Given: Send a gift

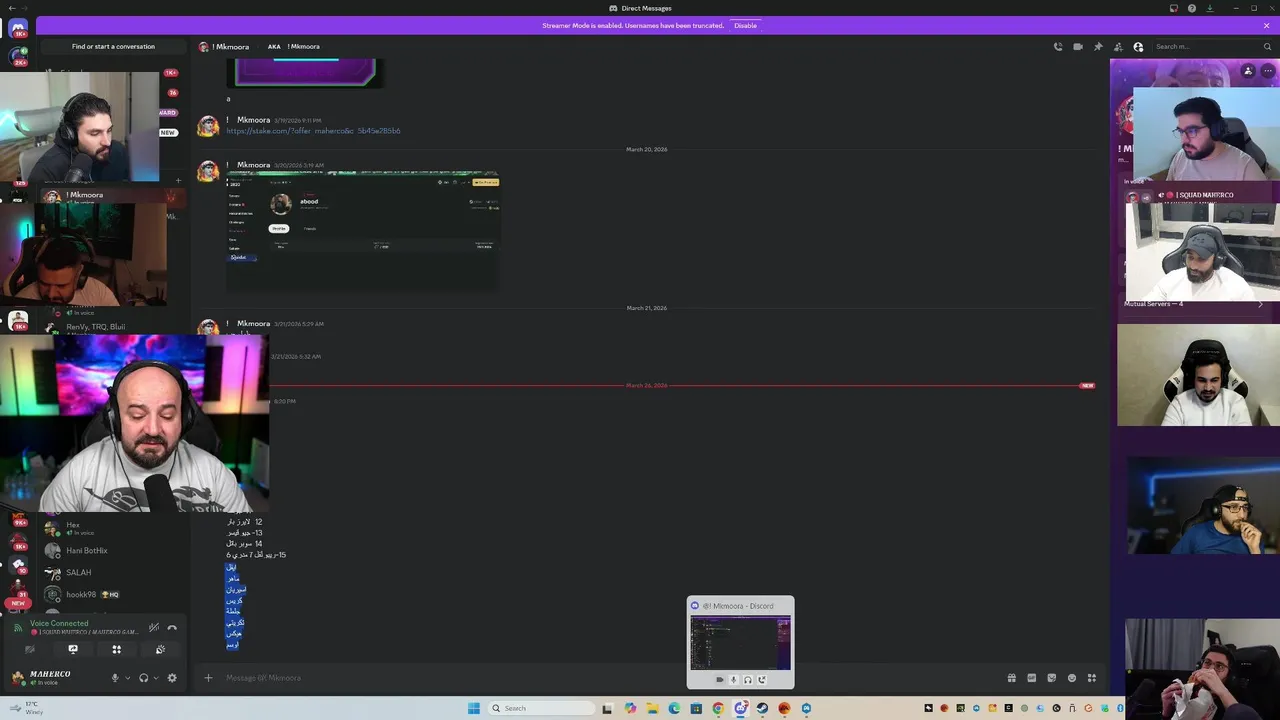Looking at the screenshot, I should (x=1012, y=678).
